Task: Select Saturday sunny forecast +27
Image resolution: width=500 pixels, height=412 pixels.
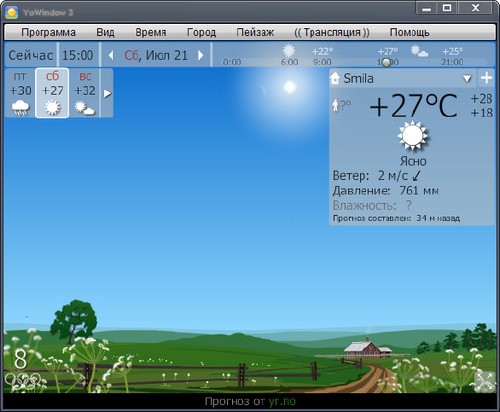Action: pos(52,93)
